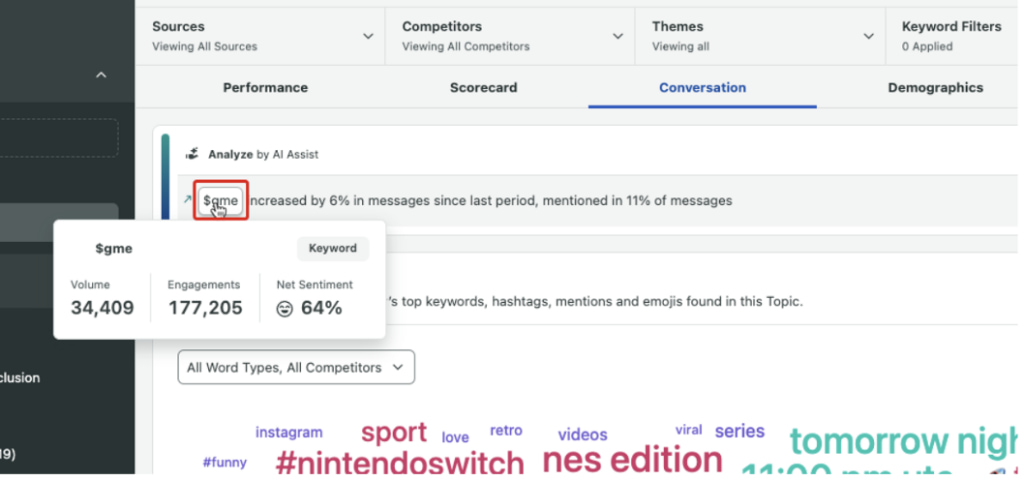Open the All Word Types, All Competitors dropdown

pyautogui.click(x=295, y=367)
